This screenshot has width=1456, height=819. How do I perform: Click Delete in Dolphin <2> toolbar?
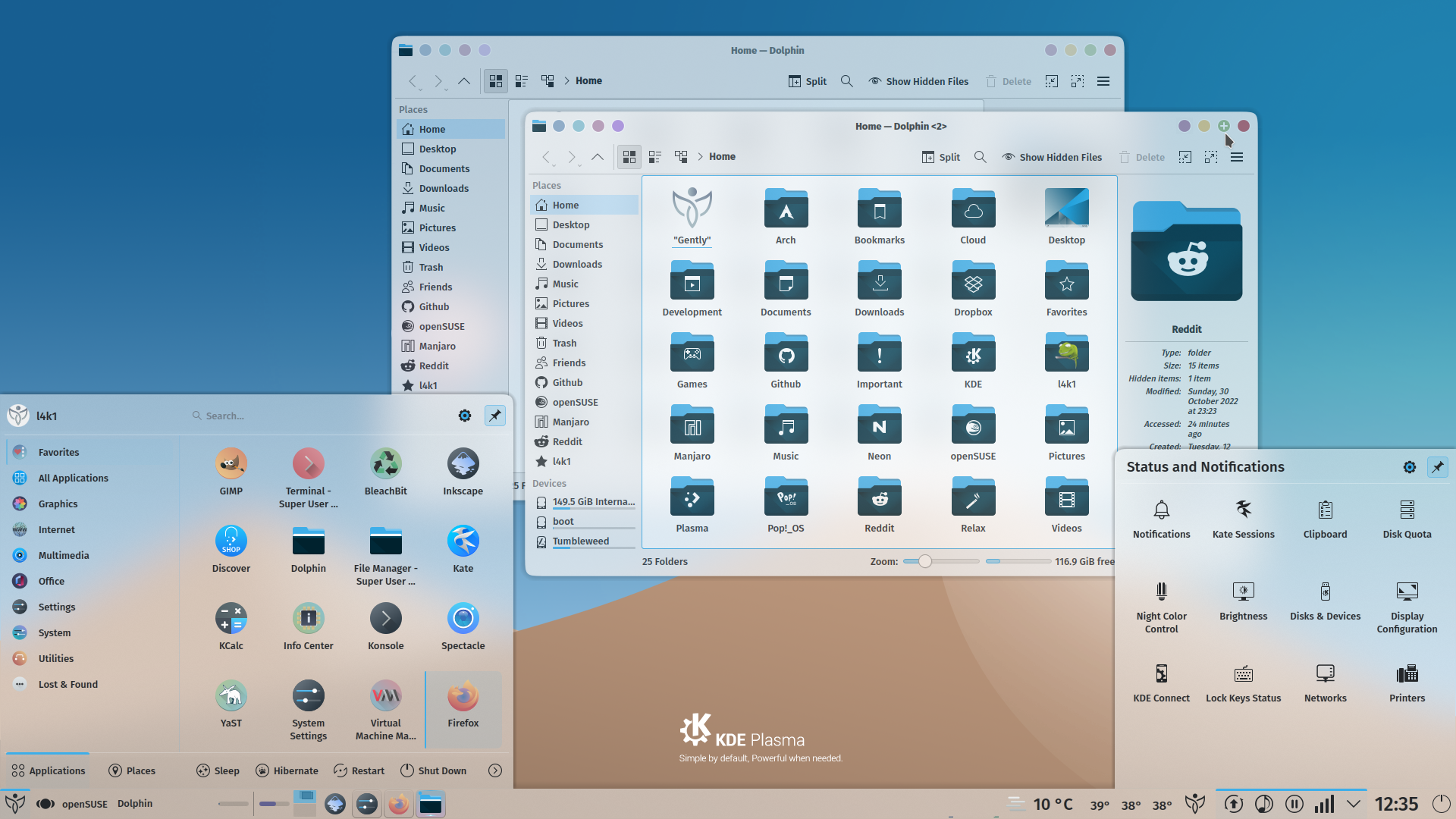(x=1141, y=157)
